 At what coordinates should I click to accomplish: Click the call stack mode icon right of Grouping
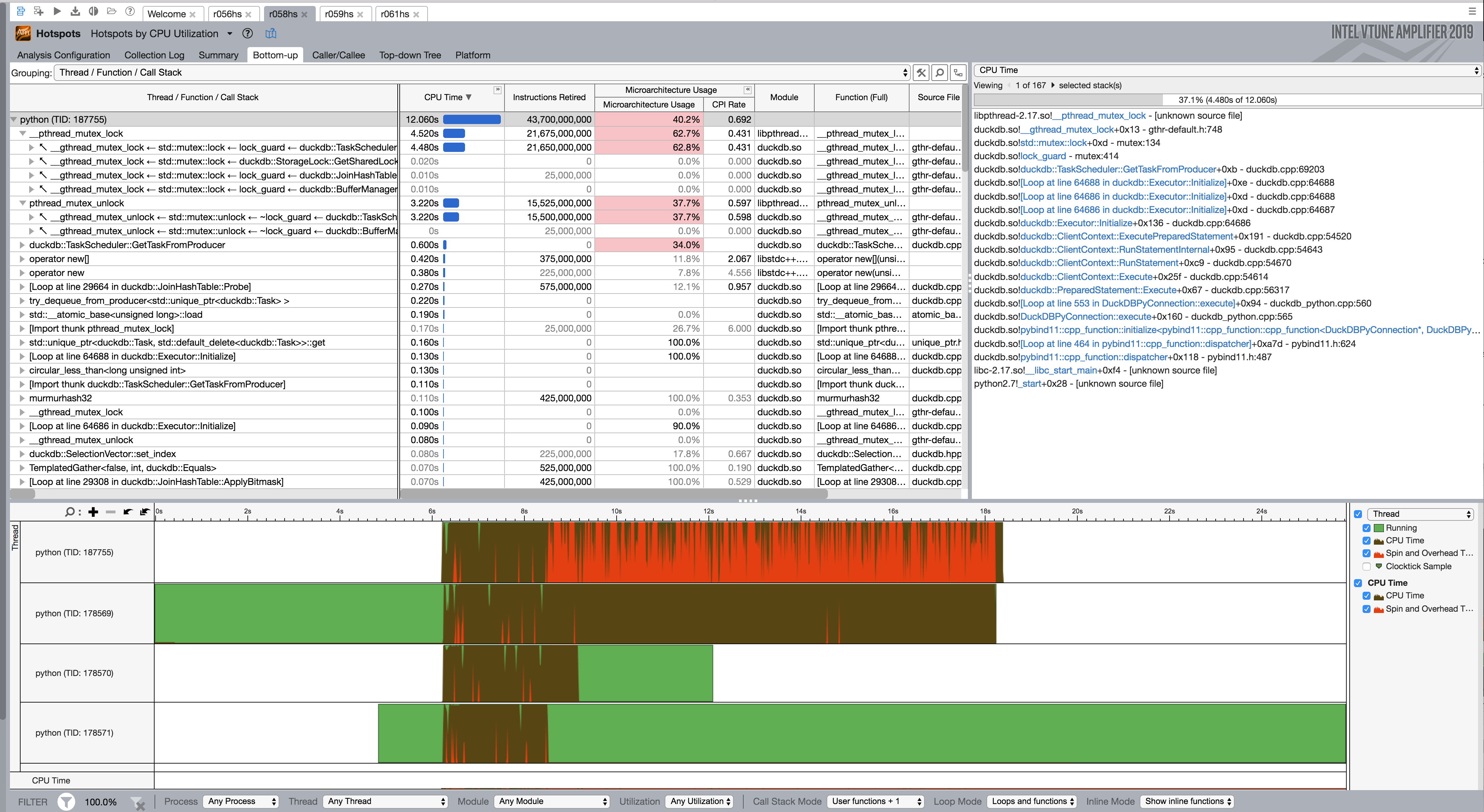[x=958, y=73]
